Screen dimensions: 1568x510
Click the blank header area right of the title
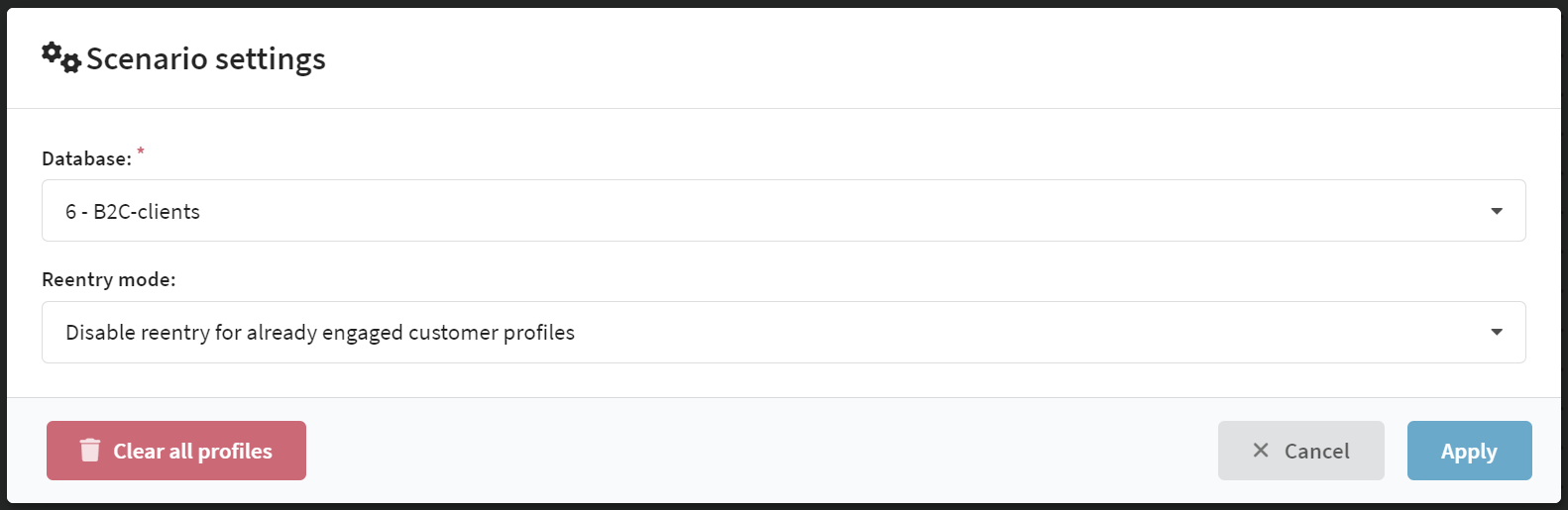pyautogui.click(x=942, y=58)
